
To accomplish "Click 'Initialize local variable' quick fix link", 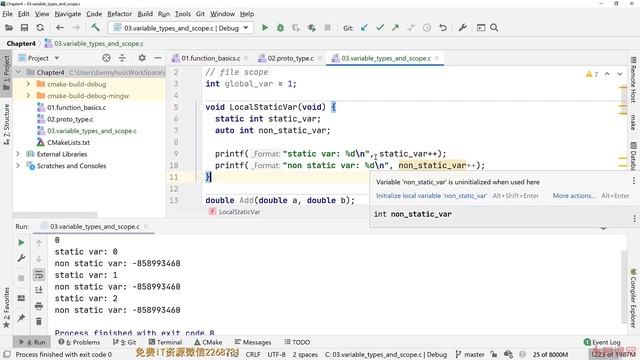I will pyautogui.click(x=431, y=196).
